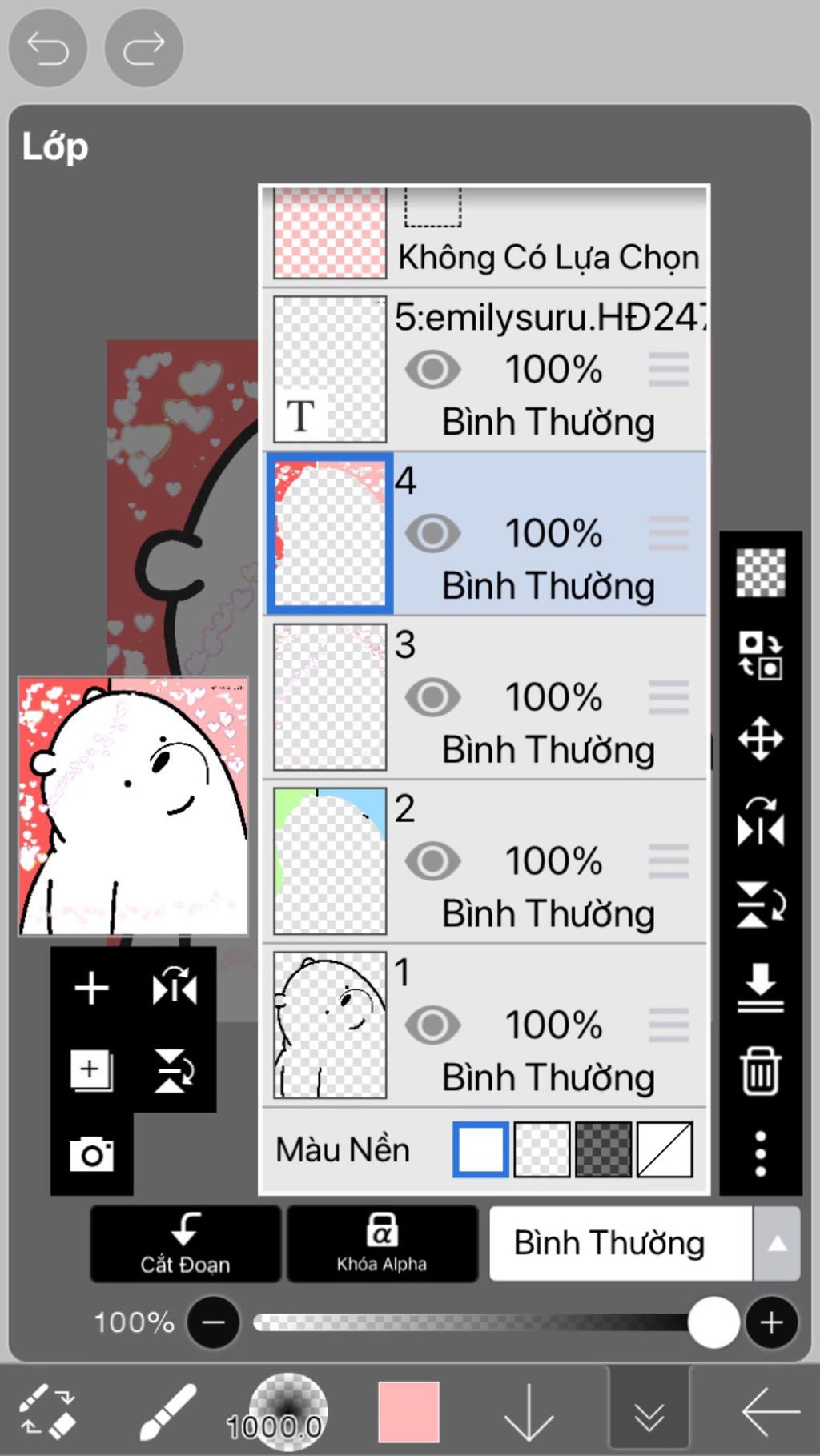Select the move/transform layer arrows icon
The width and height of the screenshot is (820, 1456).
click(760, 738)
